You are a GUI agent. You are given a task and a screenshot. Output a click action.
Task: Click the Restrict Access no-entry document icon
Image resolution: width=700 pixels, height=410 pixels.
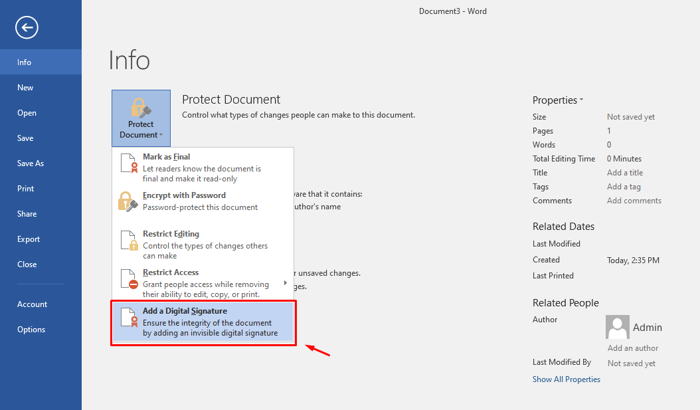click(129, 278)
